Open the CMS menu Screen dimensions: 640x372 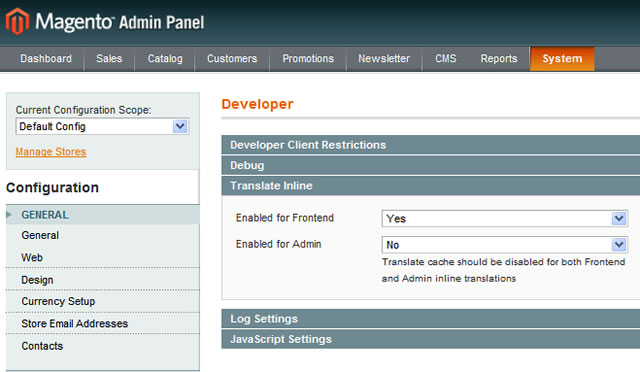[445, 59]
